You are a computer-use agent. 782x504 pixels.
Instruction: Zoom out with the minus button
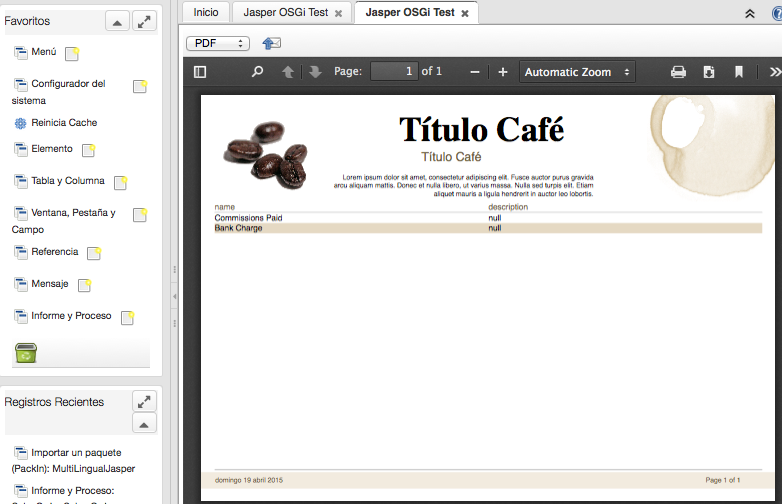475,72
